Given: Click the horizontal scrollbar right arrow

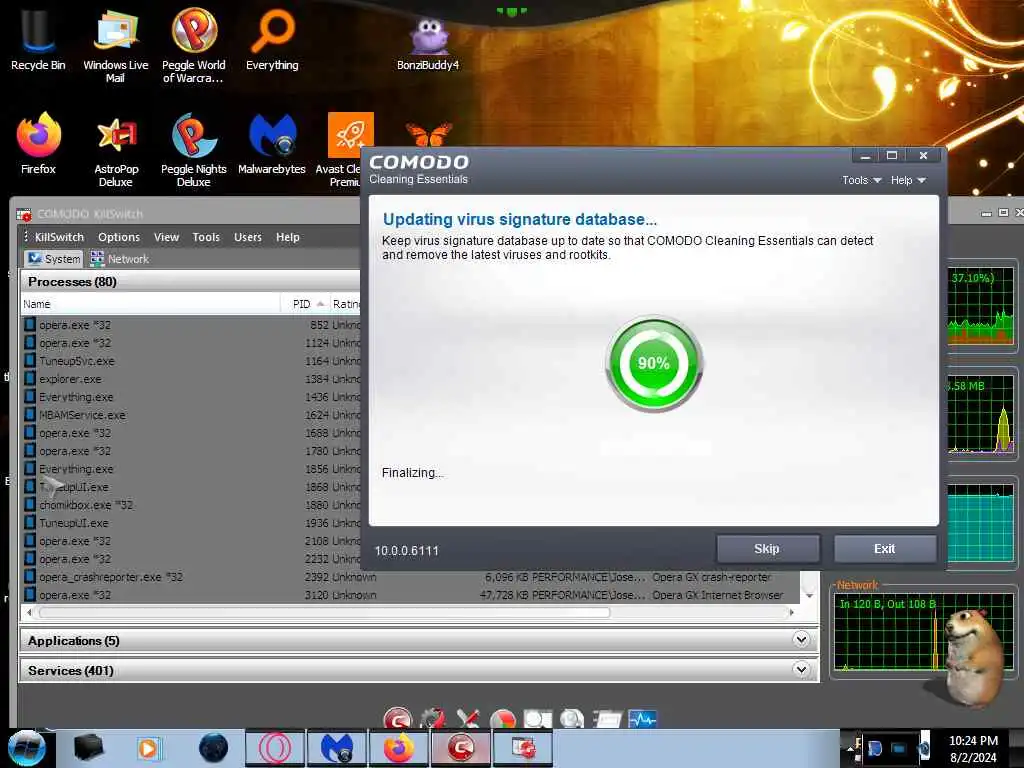Looking at the screenshot, I should point(792,613).
